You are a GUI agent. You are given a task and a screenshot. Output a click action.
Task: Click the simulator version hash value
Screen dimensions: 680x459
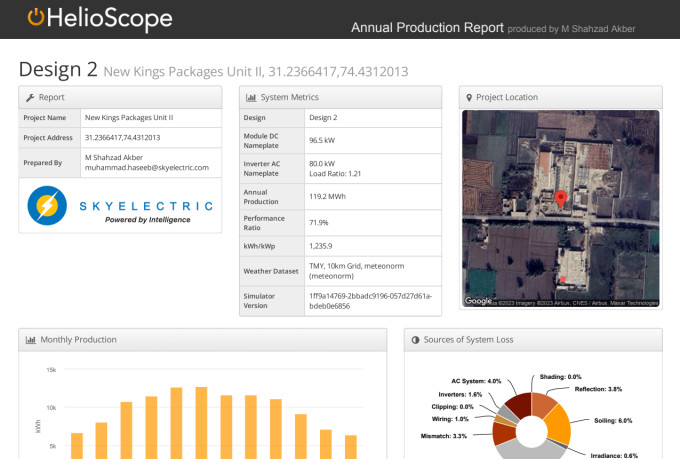pos(370,301)
